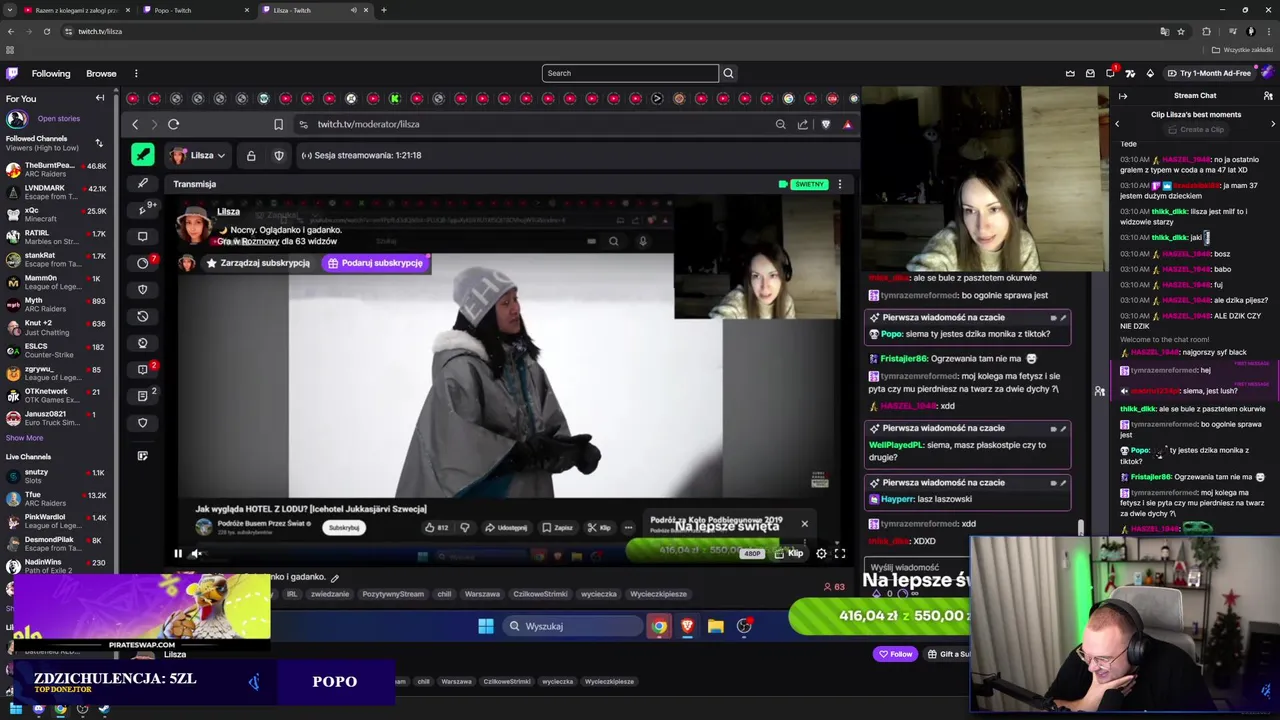Viewport: 1280px width, 720px height.
Task: Go to previous chat banner with left arrow
Action: click(x=1117, y=123)
